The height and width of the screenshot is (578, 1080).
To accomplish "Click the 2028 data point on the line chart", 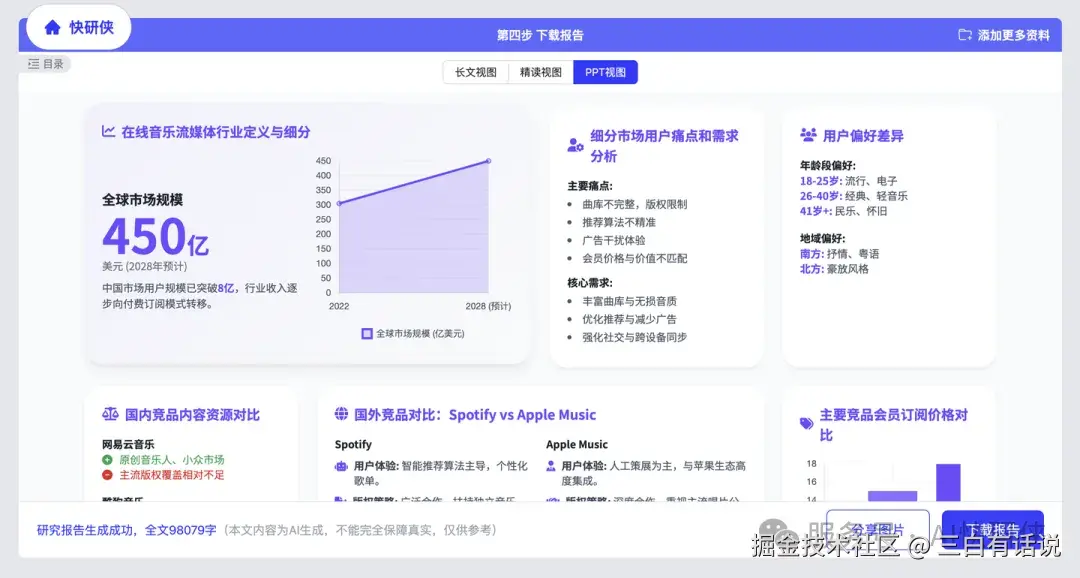I will click(487, 160).
